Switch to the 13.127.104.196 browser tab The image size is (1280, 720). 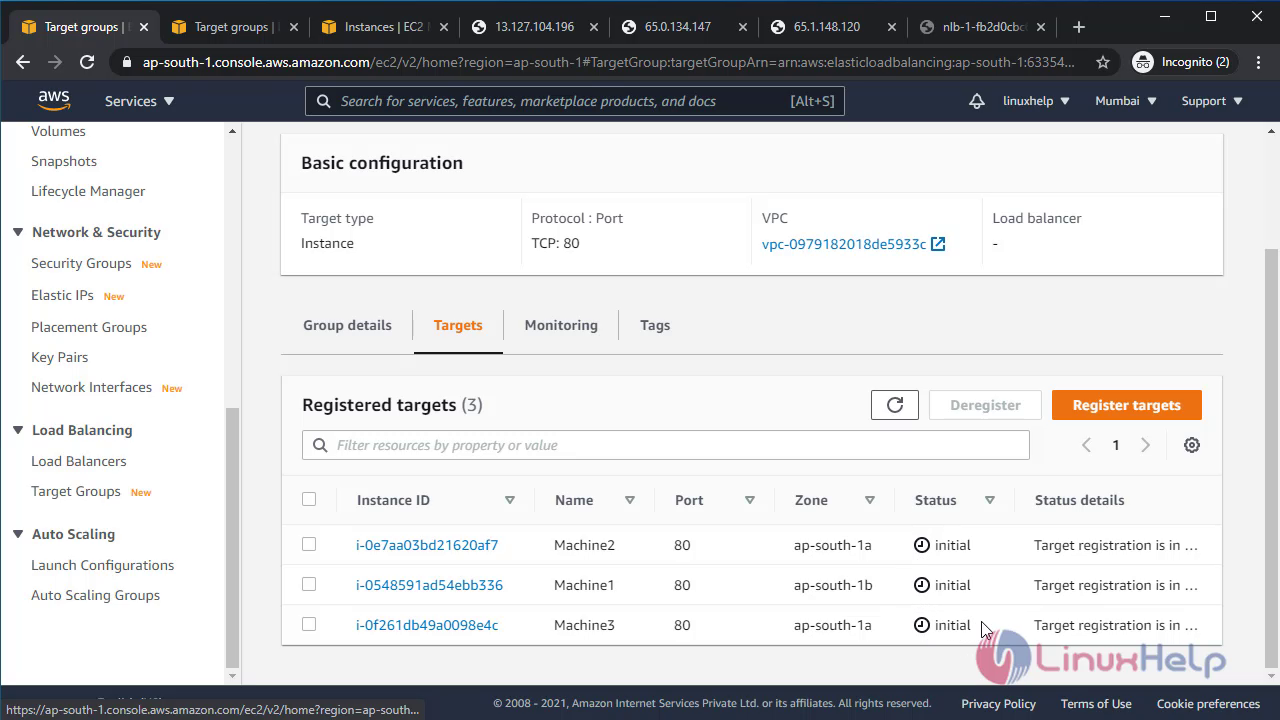(x=534, y=27)
